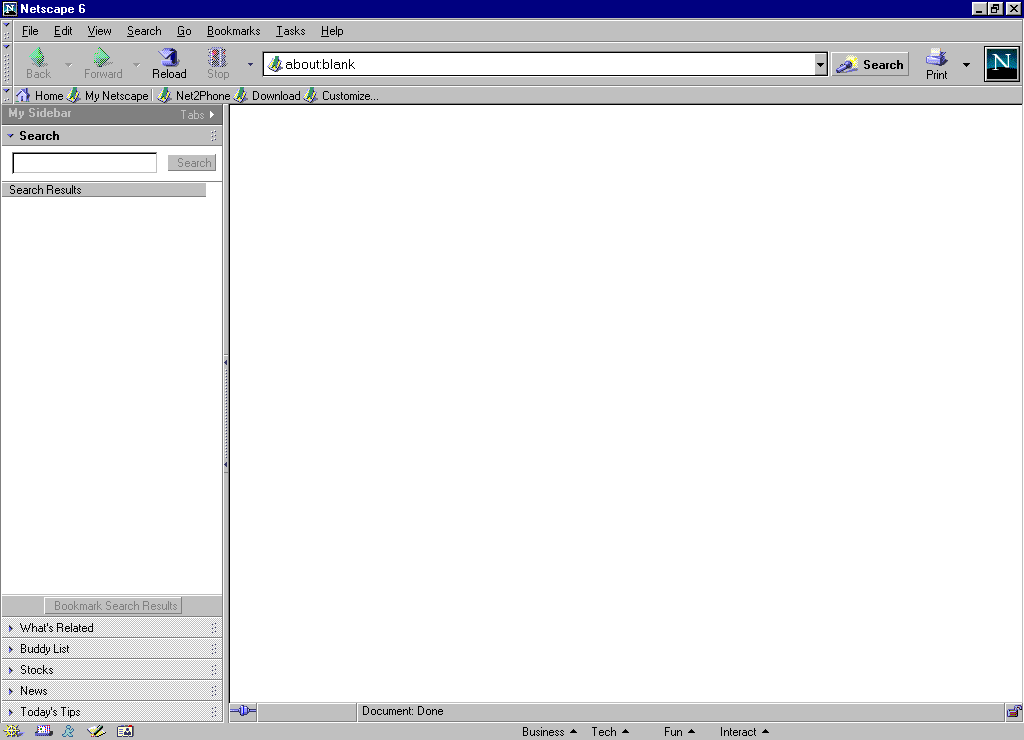This screenshot has height=740, width=1024.
Task: Click the Print toolbar icon
Action: pos(936,57)
